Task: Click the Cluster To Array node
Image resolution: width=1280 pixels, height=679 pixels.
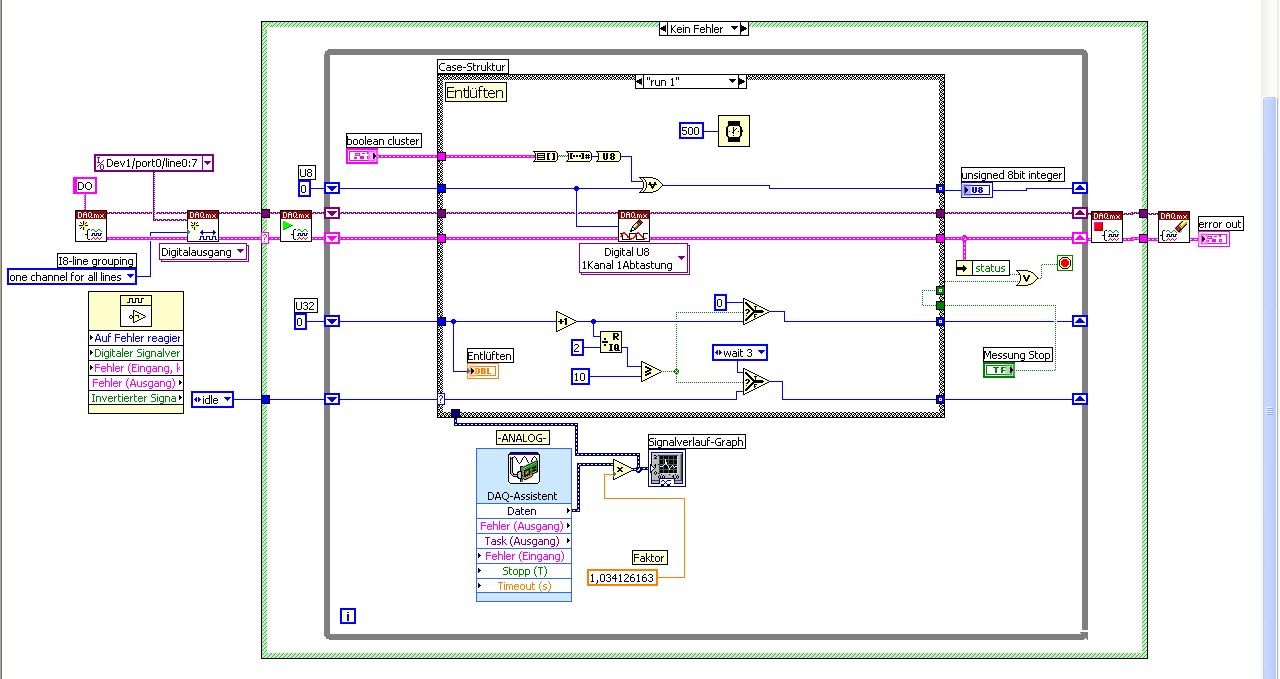Action: tap(547, 156)
